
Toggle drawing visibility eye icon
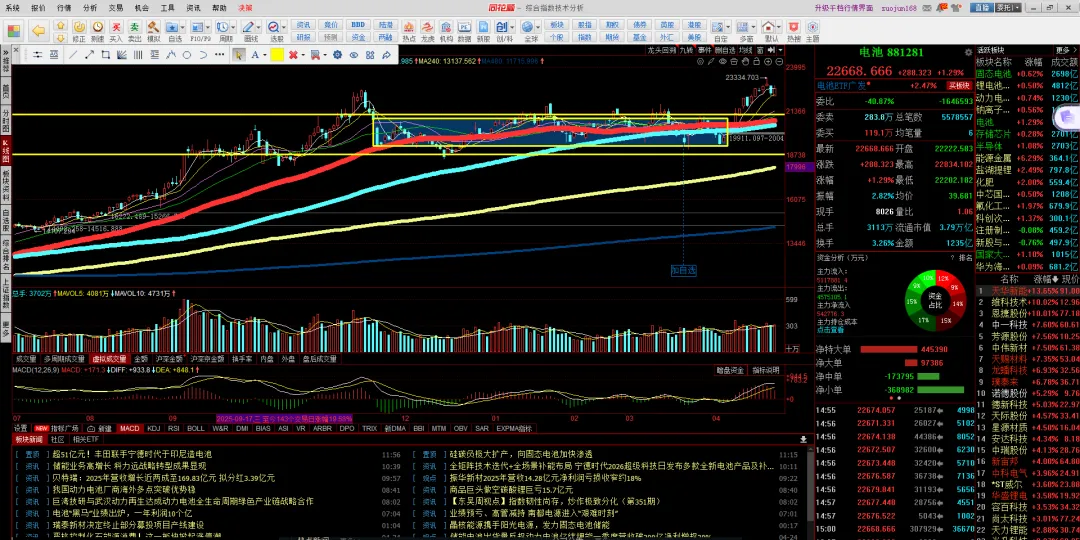(x=354, y=54)
